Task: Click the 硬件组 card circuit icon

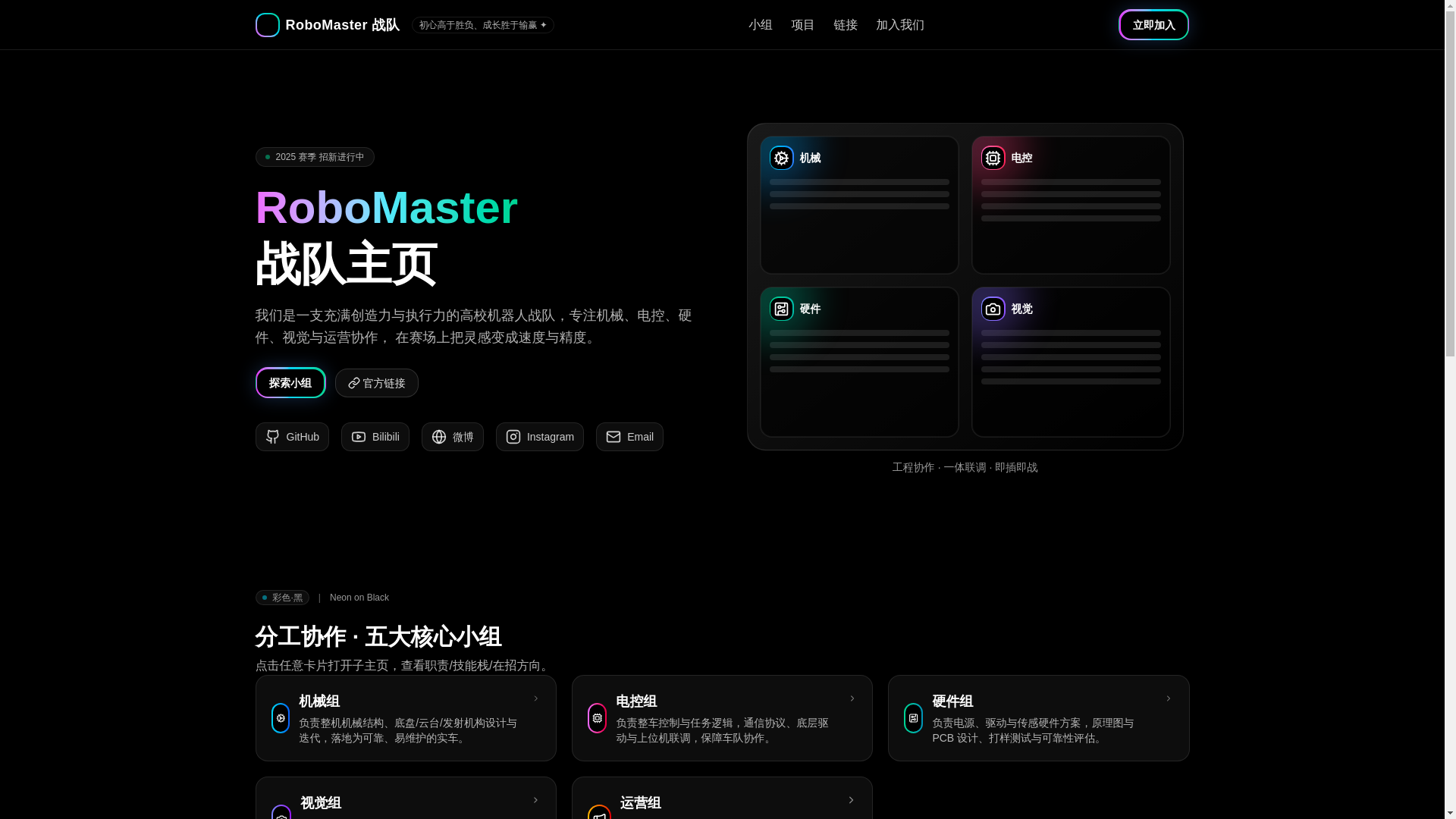Action: click(x=913, y=718)
